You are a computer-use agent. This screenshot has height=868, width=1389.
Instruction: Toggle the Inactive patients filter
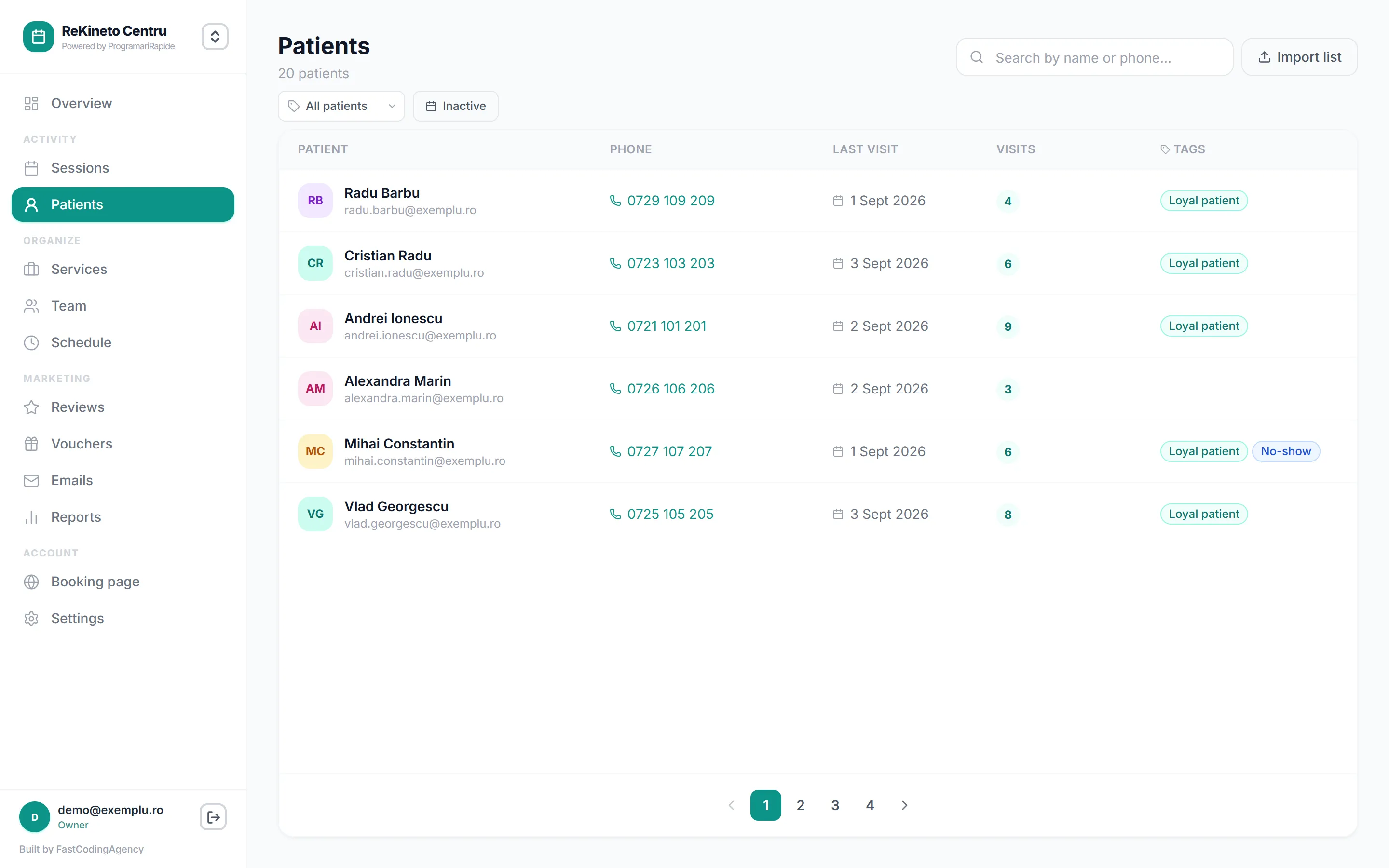(x=456, y=106)
